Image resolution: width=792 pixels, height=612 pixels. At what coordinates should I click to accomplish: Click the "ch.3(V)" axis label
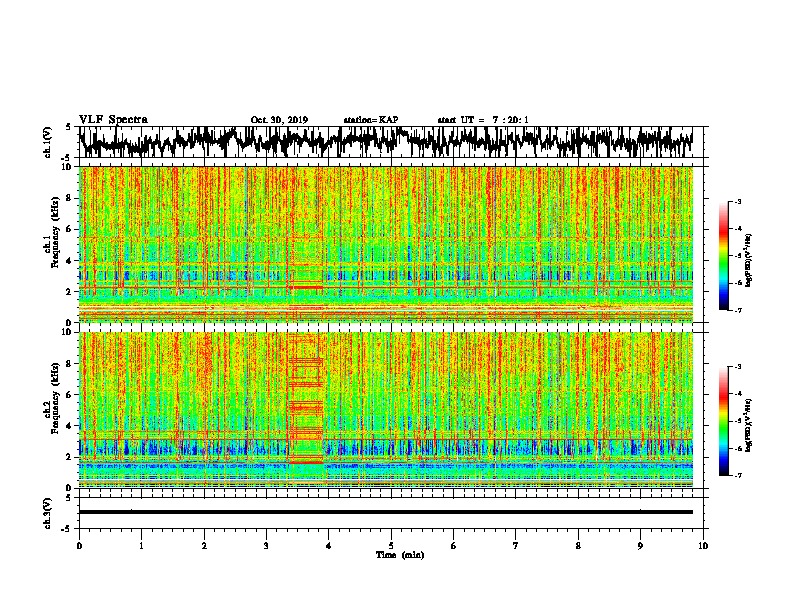point(48,513)
